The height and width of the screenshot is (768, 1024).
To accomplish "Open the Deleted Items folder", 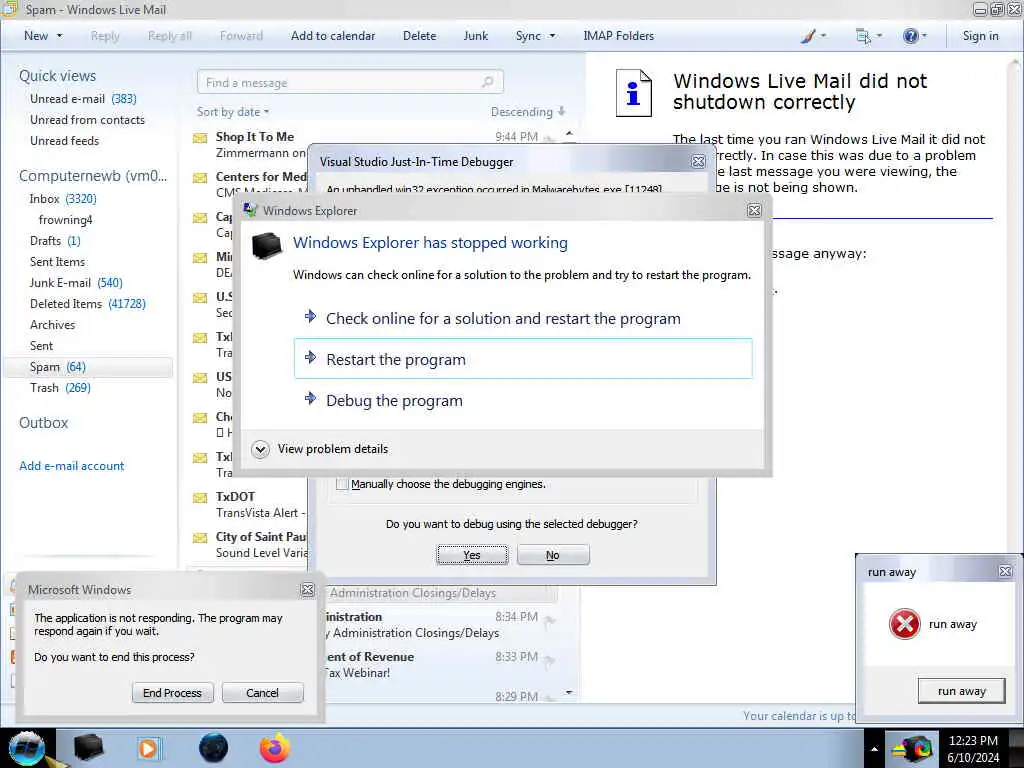I will (88, 304).
